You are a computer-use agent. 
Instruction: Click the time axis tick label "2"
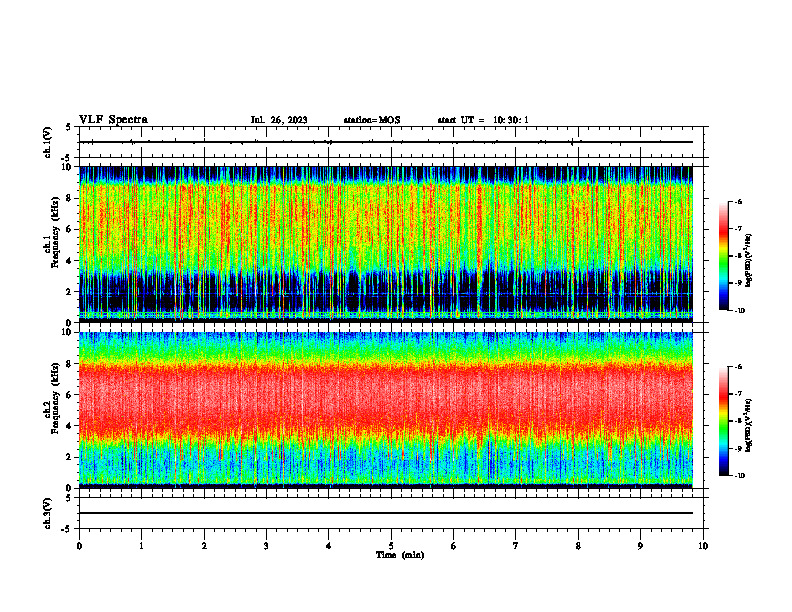point(204,545)
